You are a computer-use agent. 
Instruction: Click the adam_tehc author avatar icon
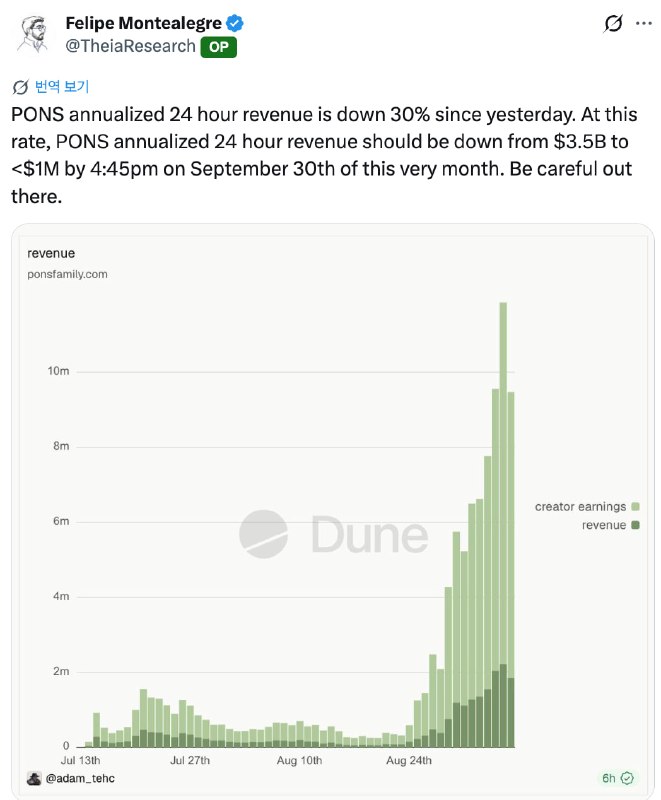click(34, 778)
